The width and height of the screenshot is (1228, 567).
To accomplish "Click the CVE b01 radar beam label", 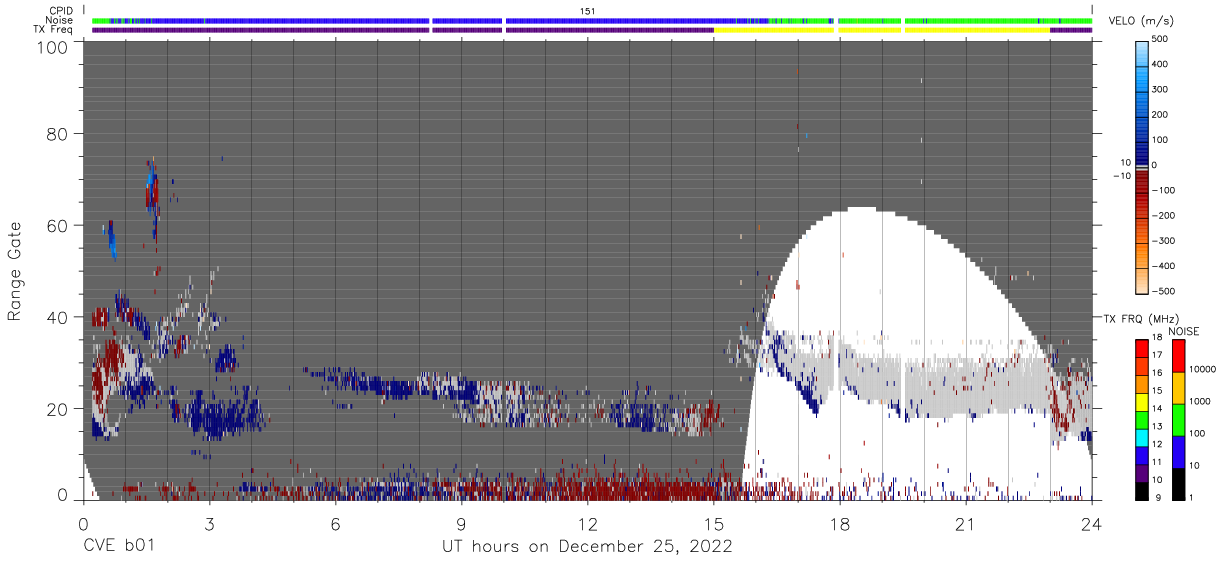I will (x=118, y=547).
